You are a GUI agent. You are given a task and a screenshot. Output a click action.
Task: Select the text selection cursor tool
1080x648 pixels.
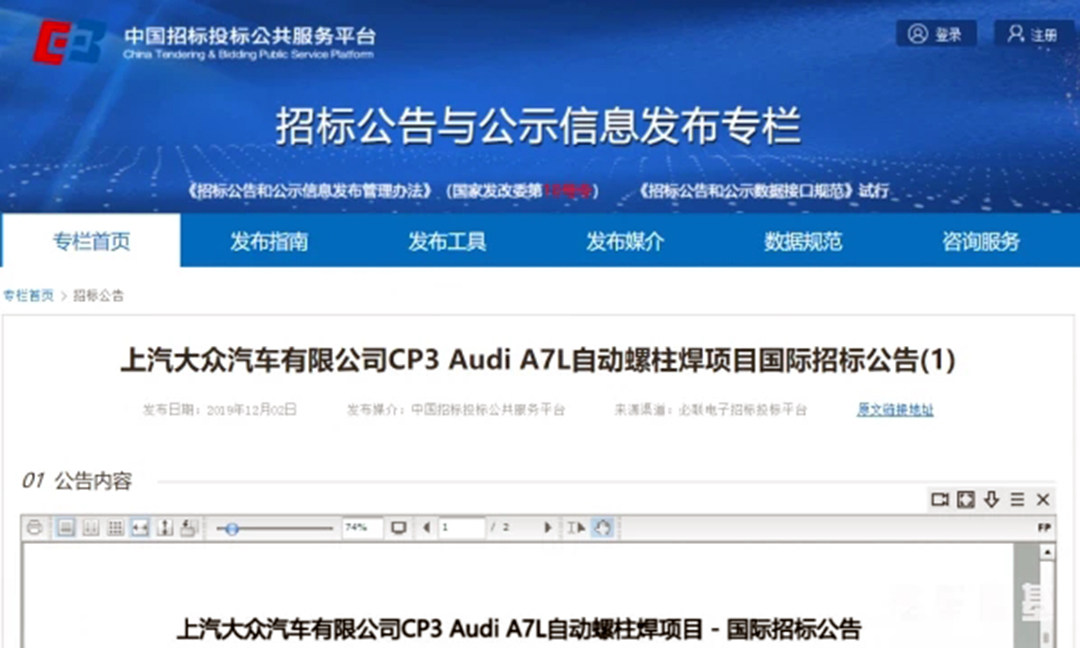point(576,528)
